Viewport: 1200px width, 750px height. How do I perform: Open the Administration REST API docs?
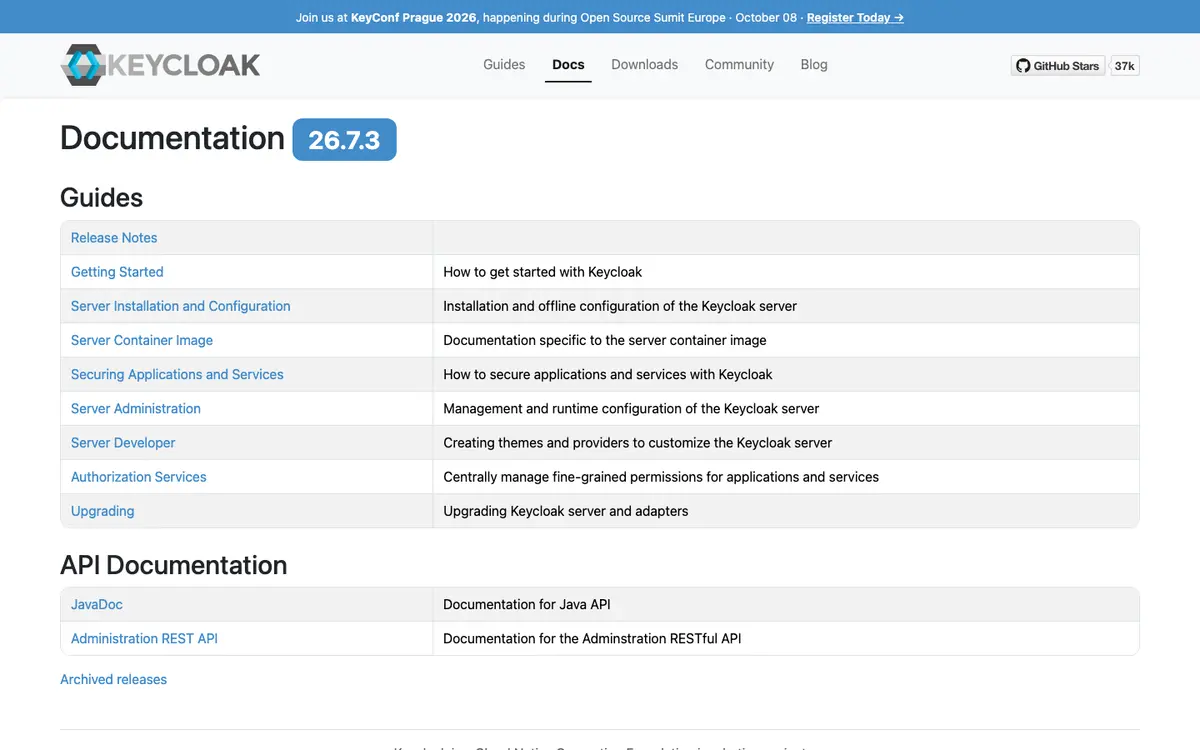144,638
